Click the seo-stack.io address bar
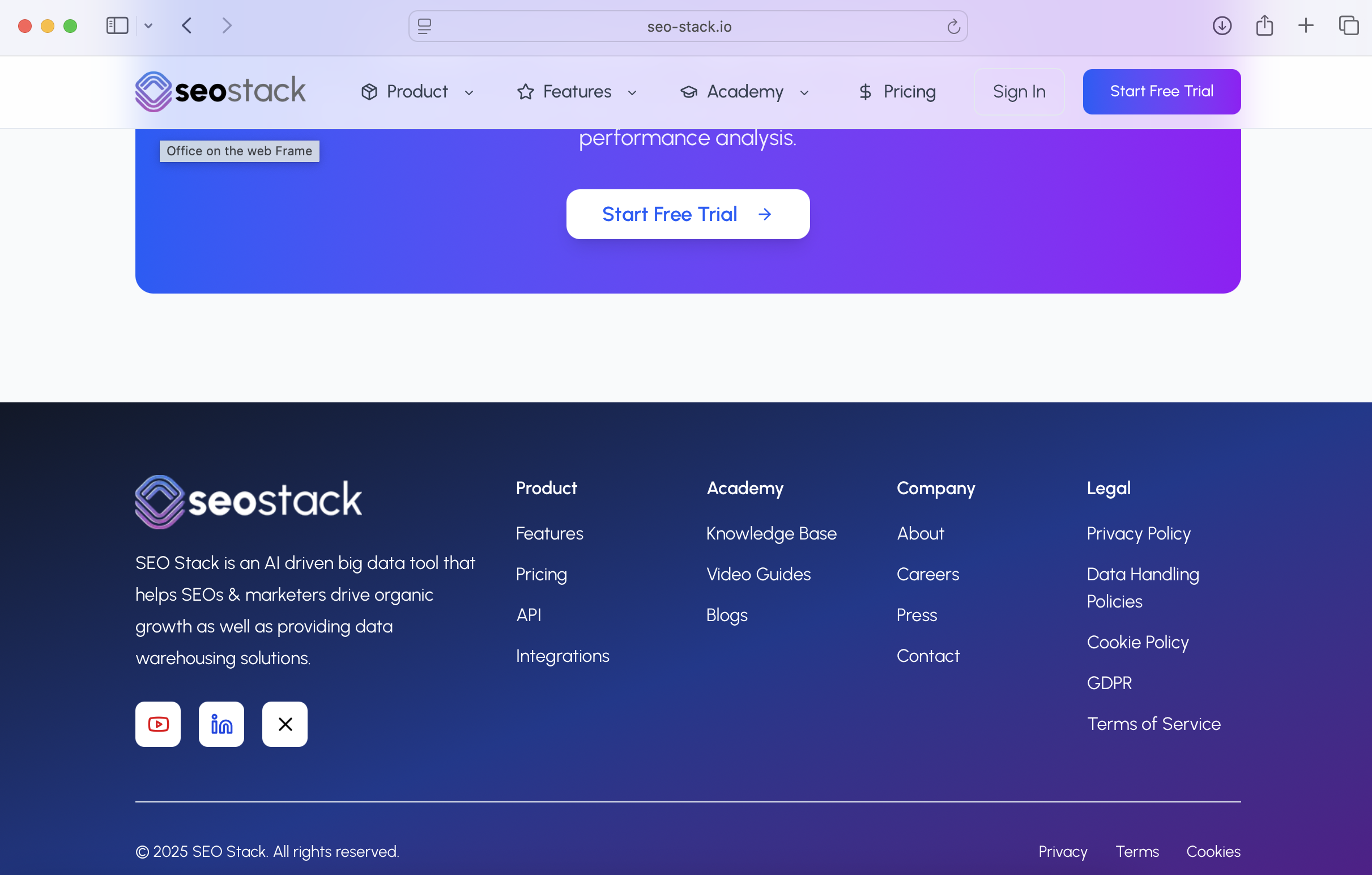 click(x=688, y=26)
